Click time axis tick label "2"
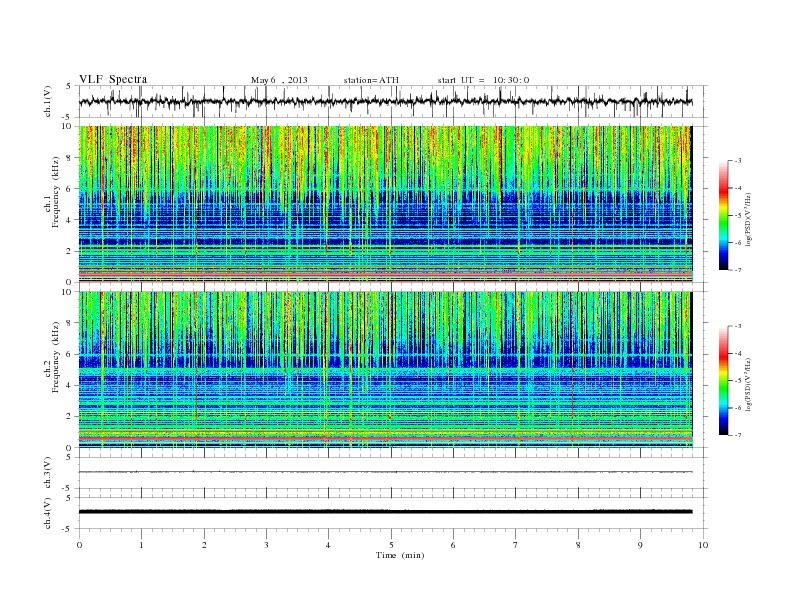The height and width of the screenshot is (612, 792). [204, 545]
